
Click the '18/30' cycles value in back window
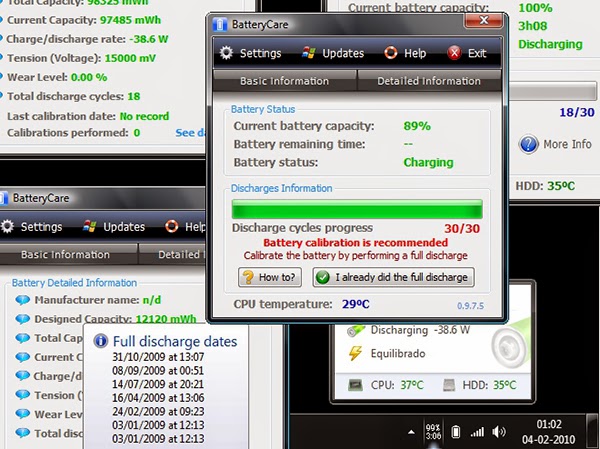click(x=577, y=112)
